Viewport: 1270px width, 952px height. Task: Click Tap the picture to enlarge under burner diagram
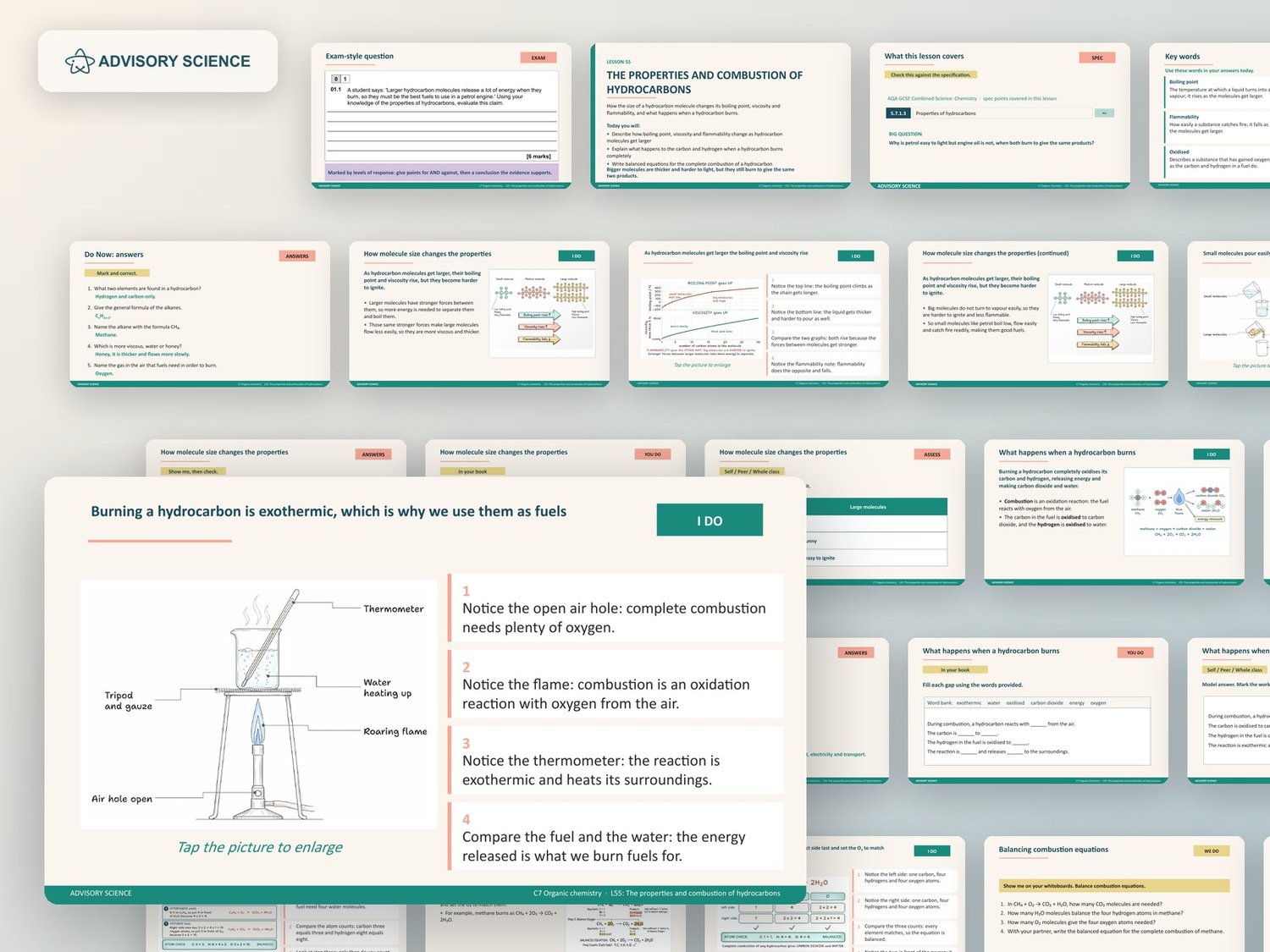tap(260, 847)
